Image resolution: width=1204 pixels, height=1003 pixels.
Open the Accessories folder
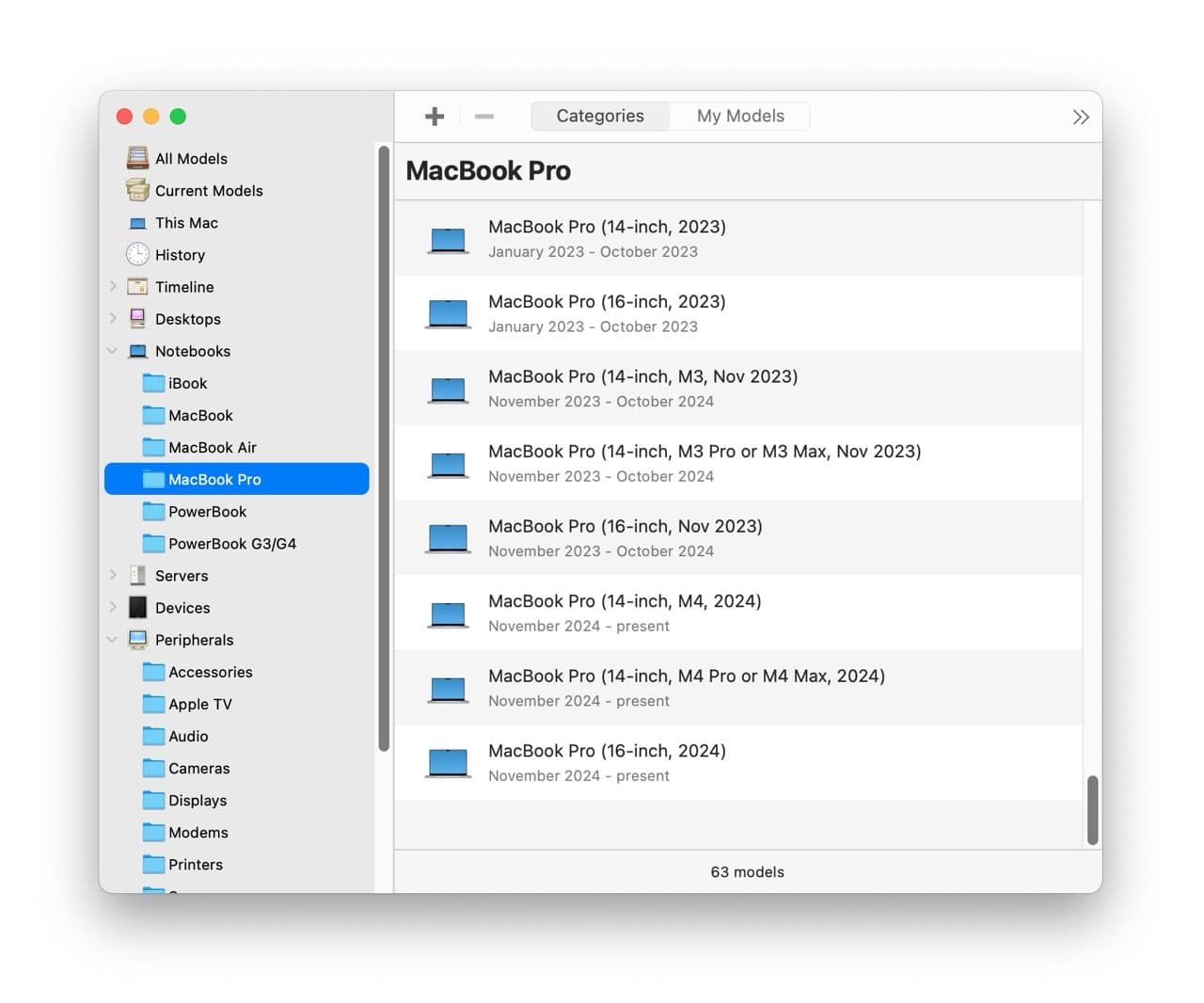[237, 672]
